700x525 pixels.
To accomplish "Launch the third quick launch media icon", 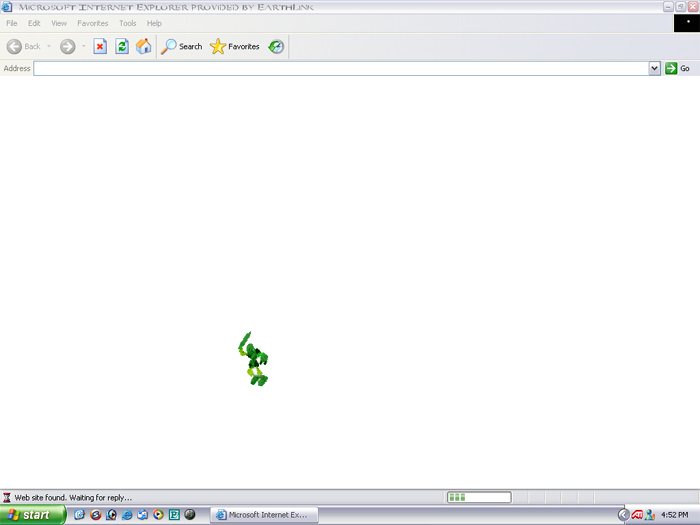I will [111, 515].
